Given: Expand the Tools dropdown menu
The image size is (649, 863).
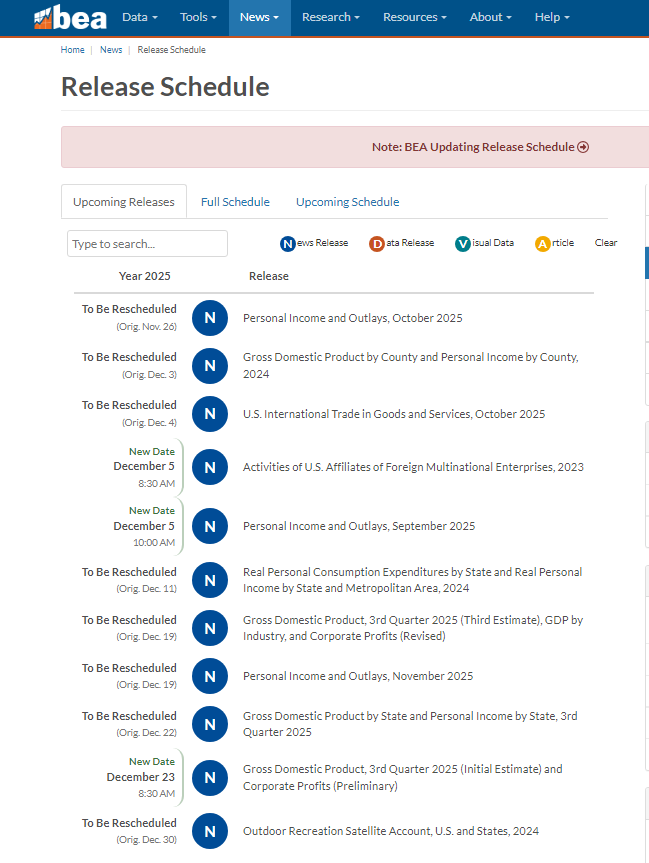Looking at the screenshot, I should [198, 17].
